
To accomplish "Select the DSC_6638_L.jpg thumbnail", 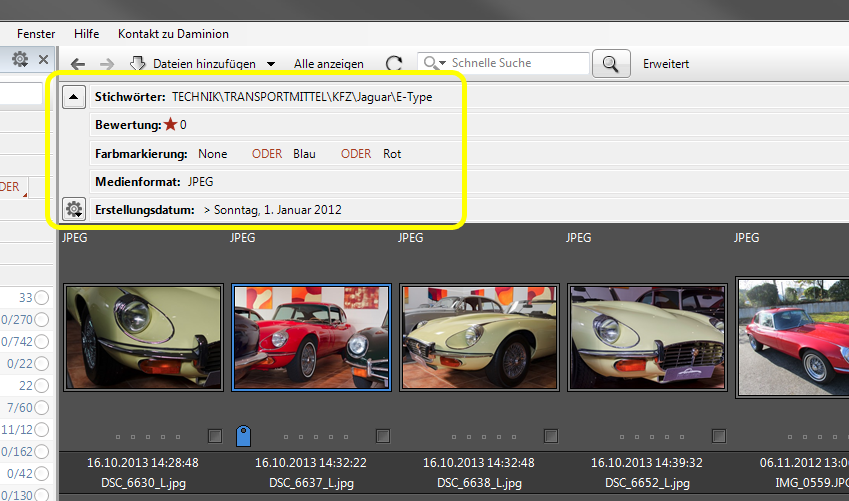I will 478,336.
